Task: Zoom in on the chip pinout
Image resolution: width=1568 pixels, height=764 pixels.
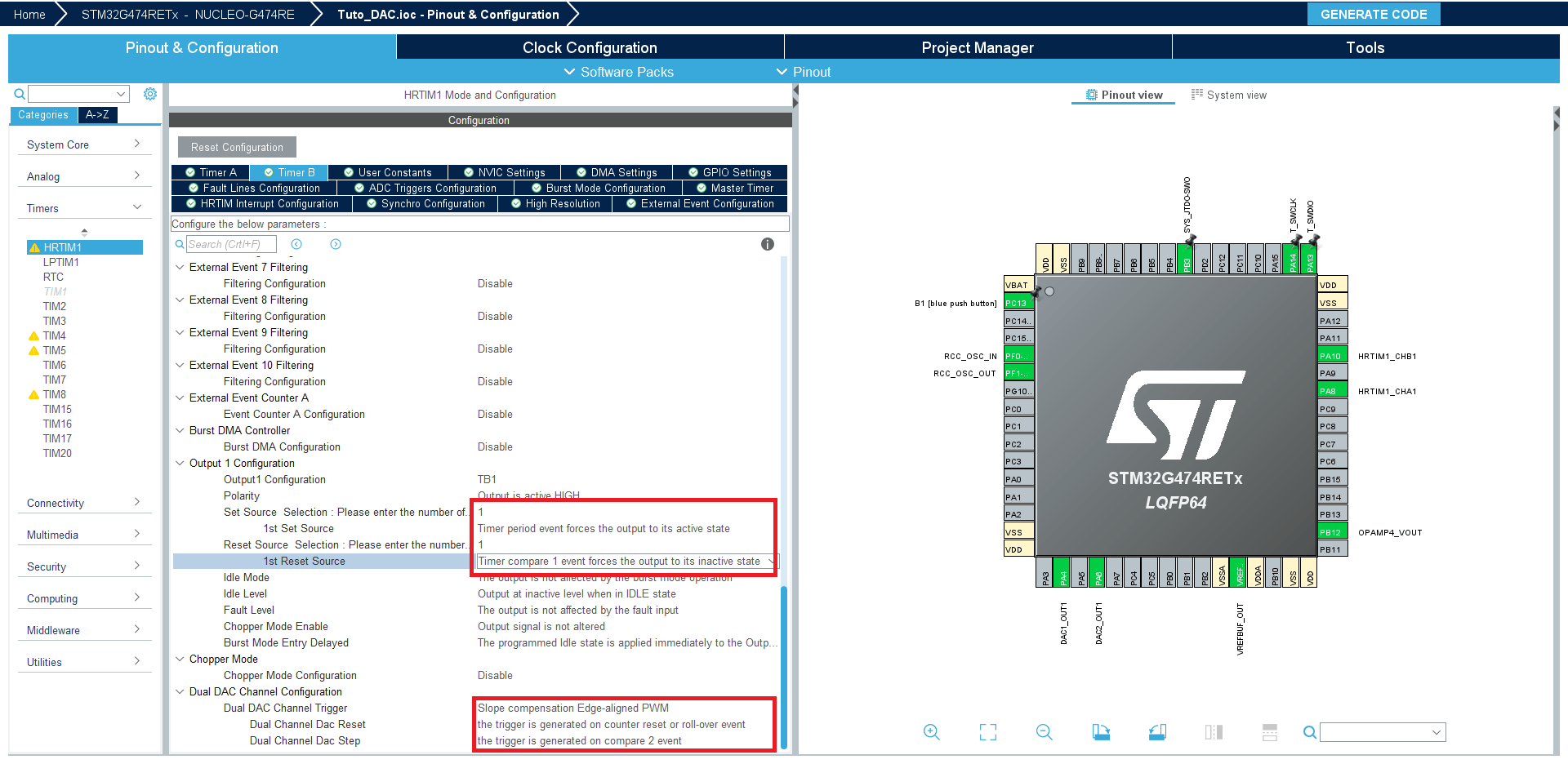Action: pos(931,732)
